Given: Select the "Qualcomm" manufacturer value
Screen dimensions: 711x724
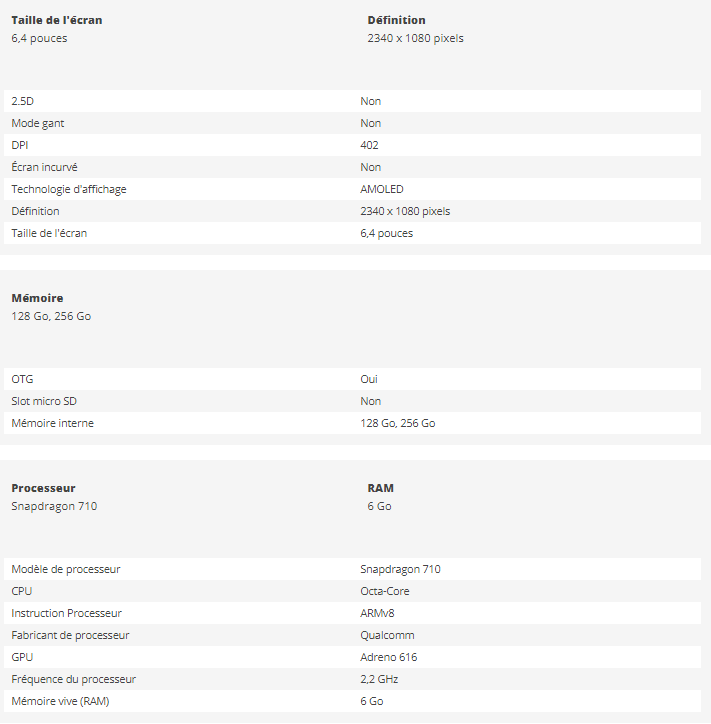Looking at the screenshot, I should click(387, 635).
